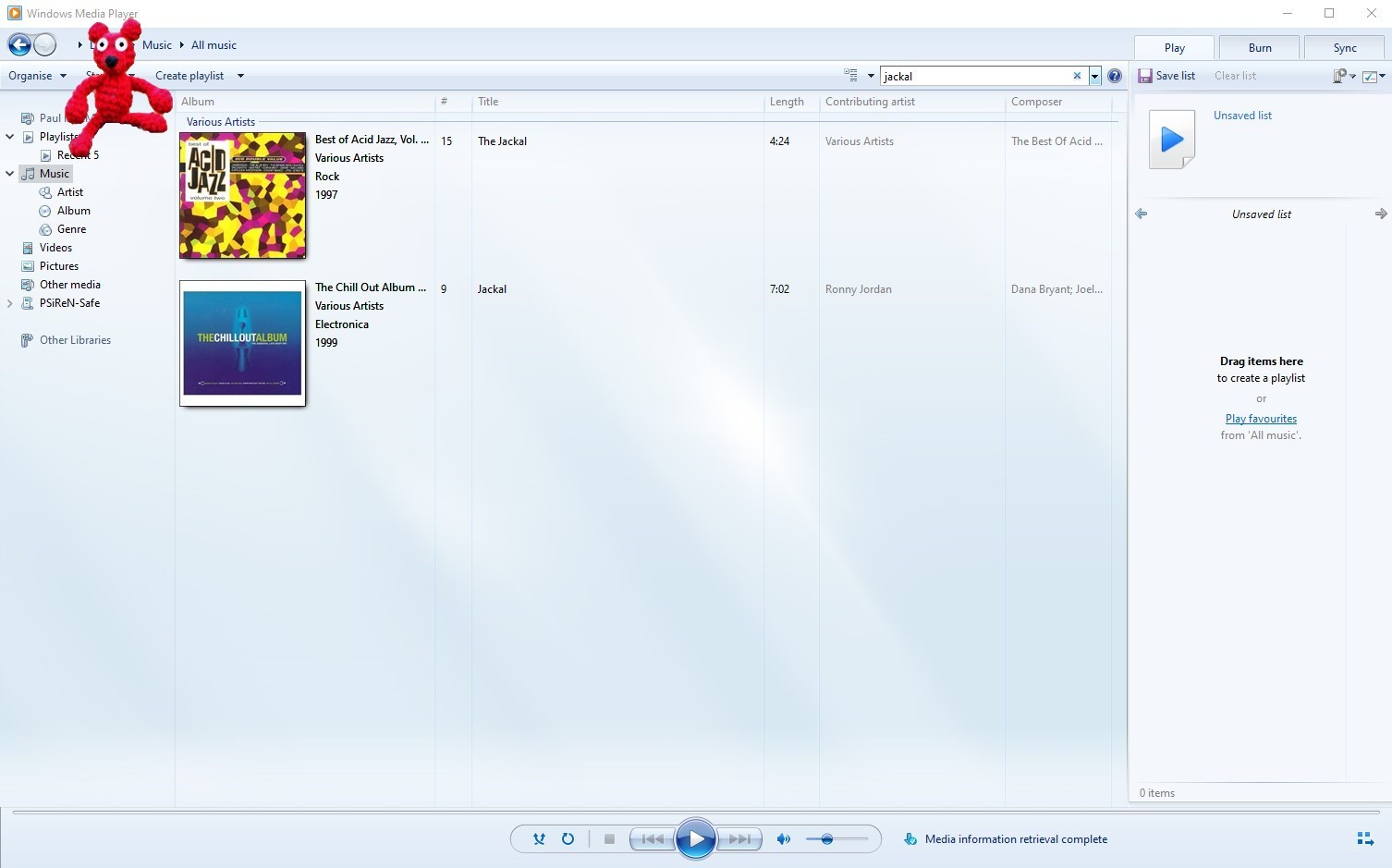Click the Unsaved list playlist thumbnail
The image size is (1392, 868).
[x=1171, y=140]
